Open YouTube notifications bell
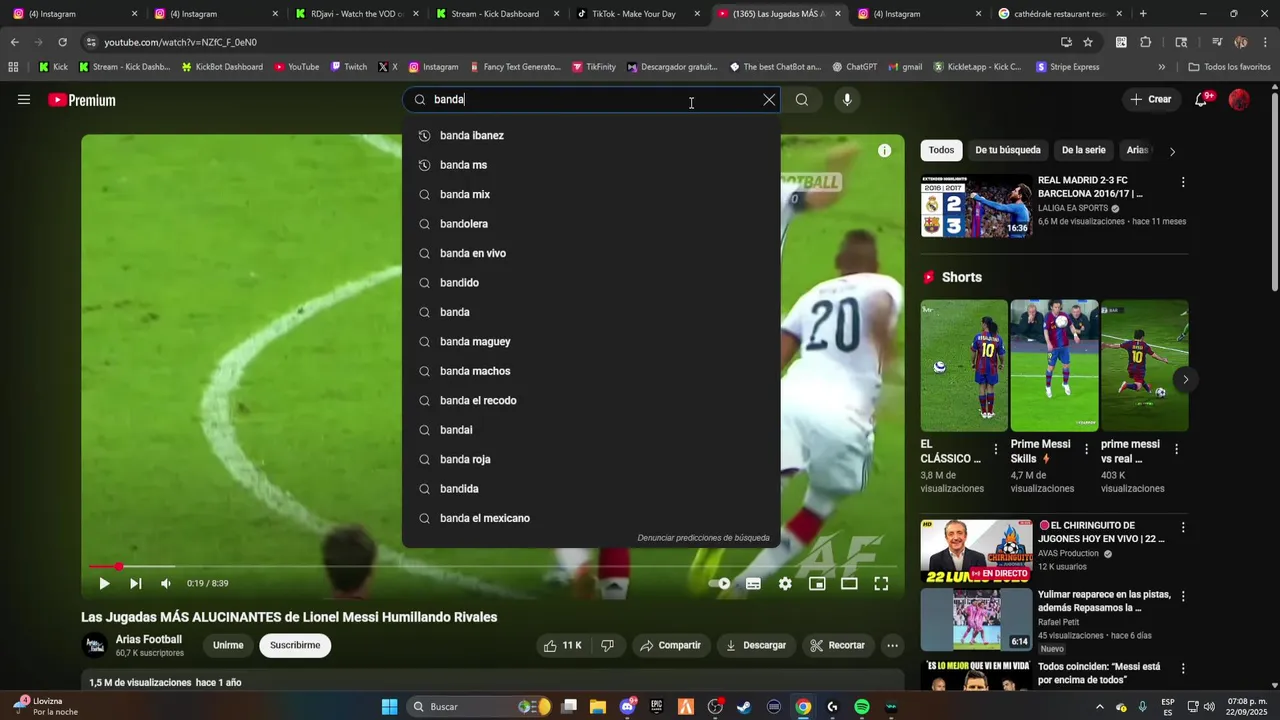Image resolution: width=1280 pixels, height=720 pixels. [1201, 100]
